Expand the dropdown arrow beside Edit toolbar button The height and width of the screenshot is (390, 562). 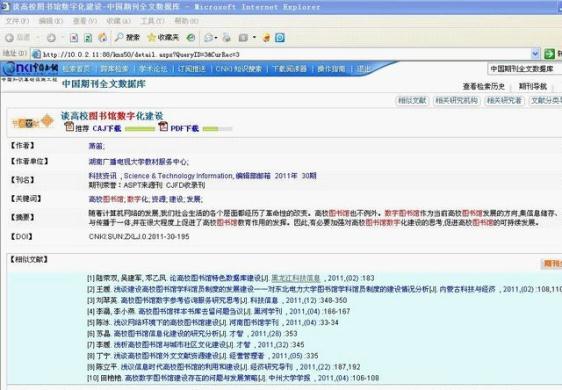254,37
